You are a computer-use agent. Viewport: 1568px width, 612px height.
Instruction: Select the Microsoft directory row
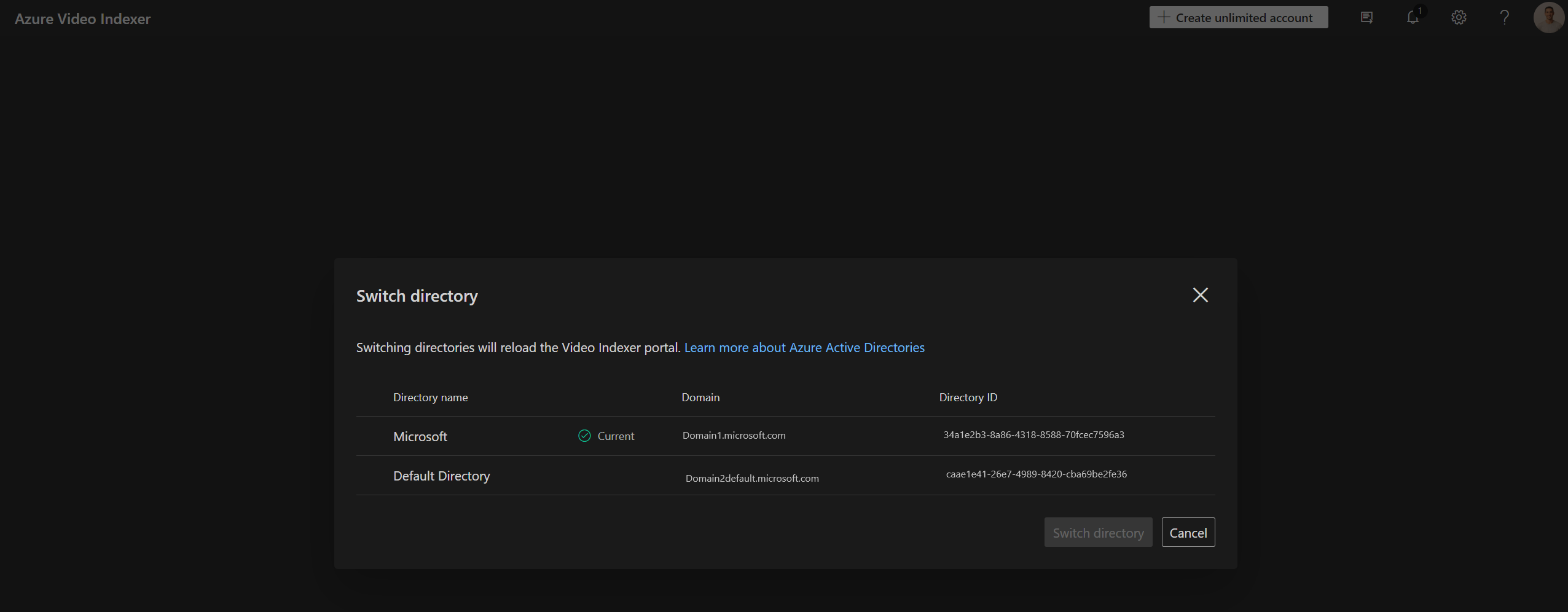785,436
